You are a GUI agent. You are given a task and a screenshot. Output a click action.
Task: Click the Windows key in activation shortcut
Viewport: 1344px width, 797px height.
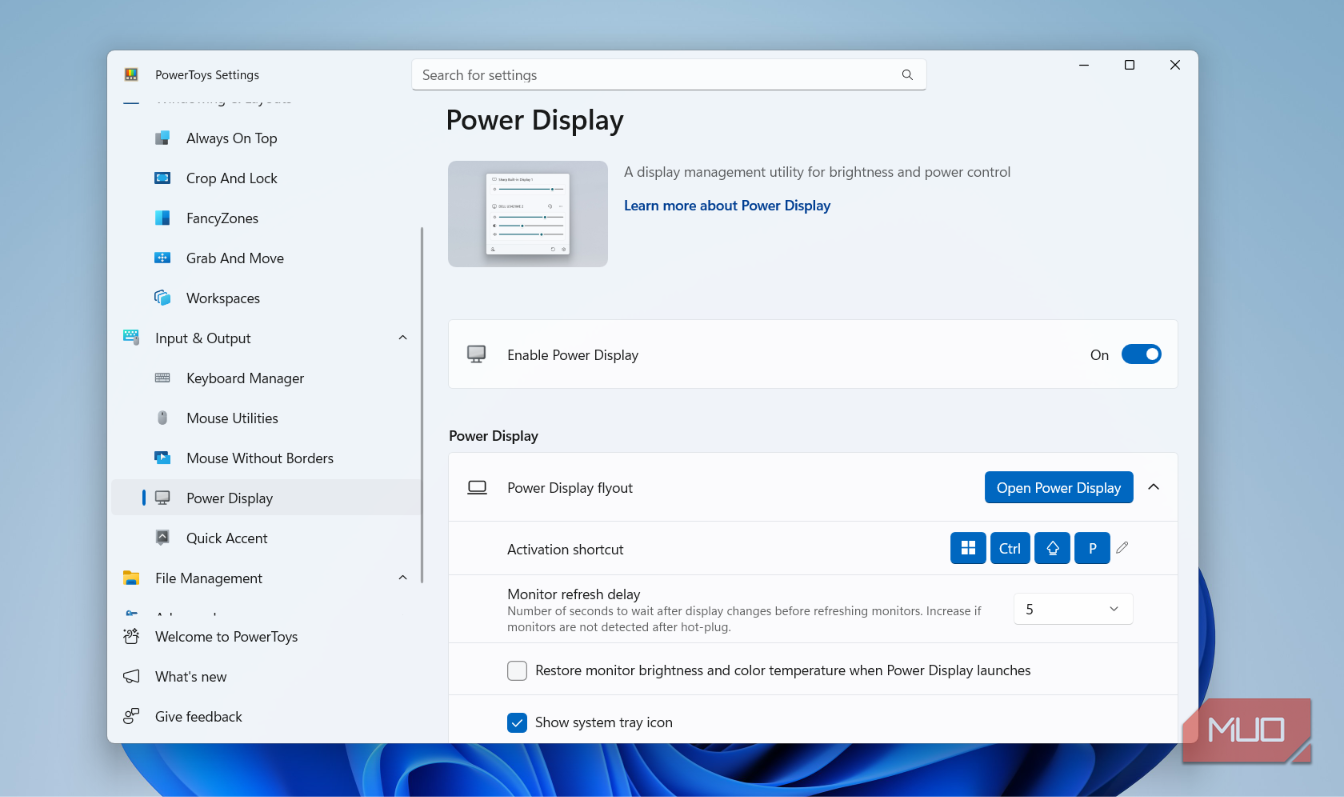coord(968,548)
